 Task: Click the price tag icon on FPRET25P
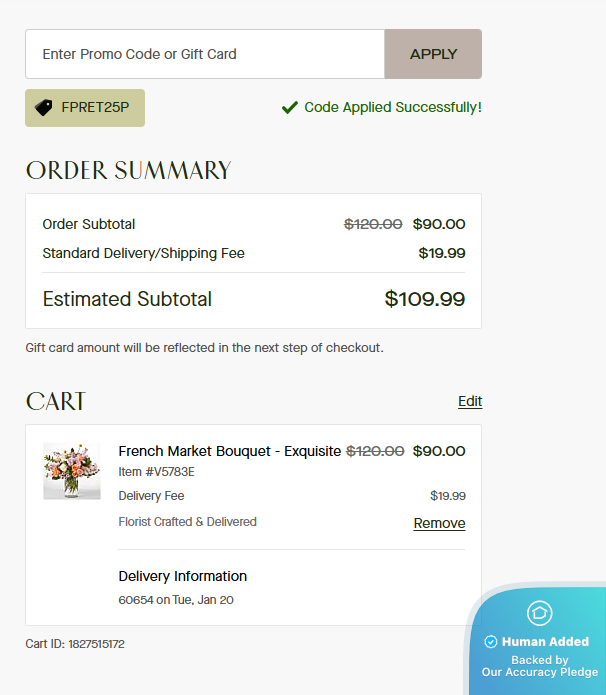click(44, 108)
